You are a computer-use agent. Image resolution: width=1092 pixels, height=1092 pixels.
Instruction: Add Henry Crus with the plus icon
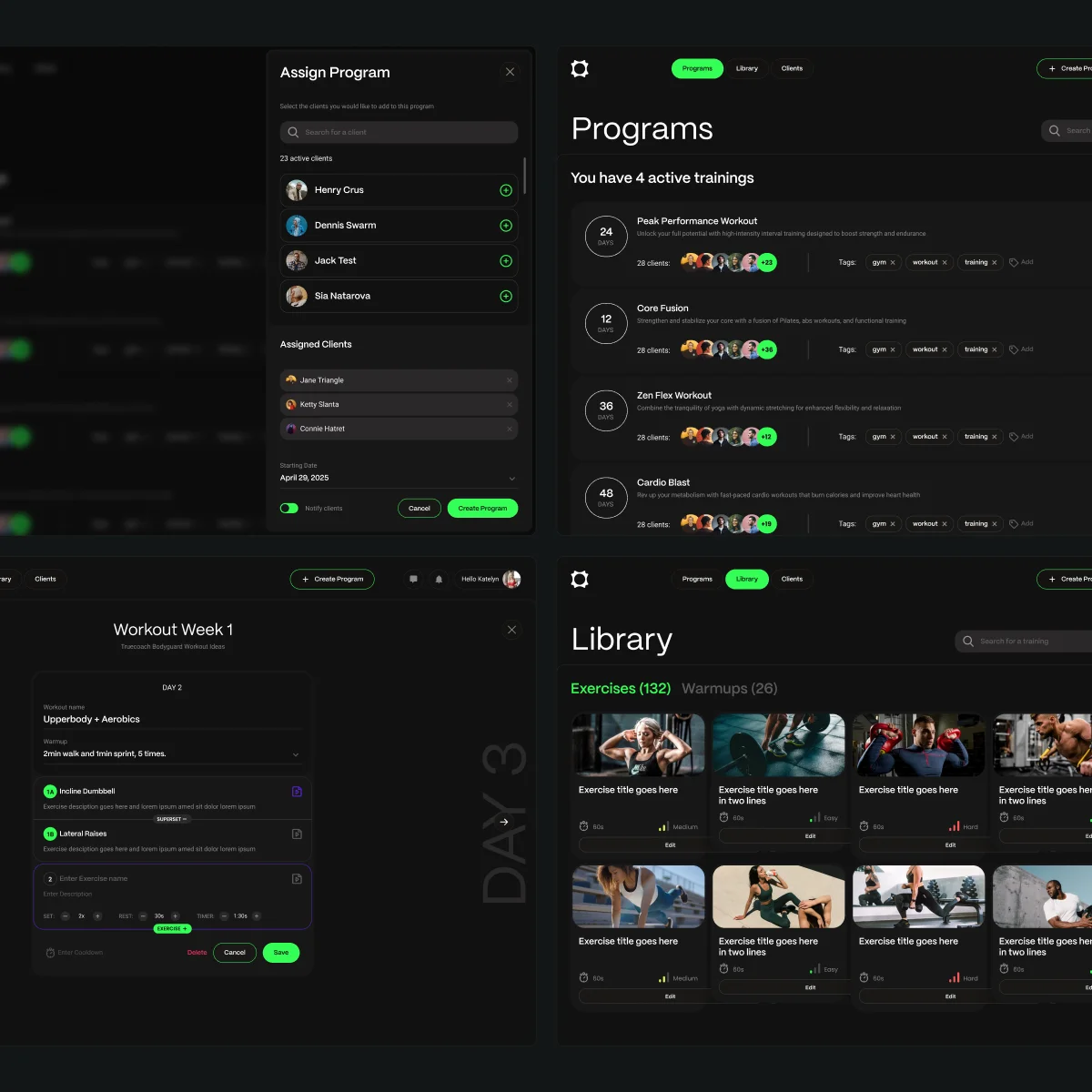(506, 190)
